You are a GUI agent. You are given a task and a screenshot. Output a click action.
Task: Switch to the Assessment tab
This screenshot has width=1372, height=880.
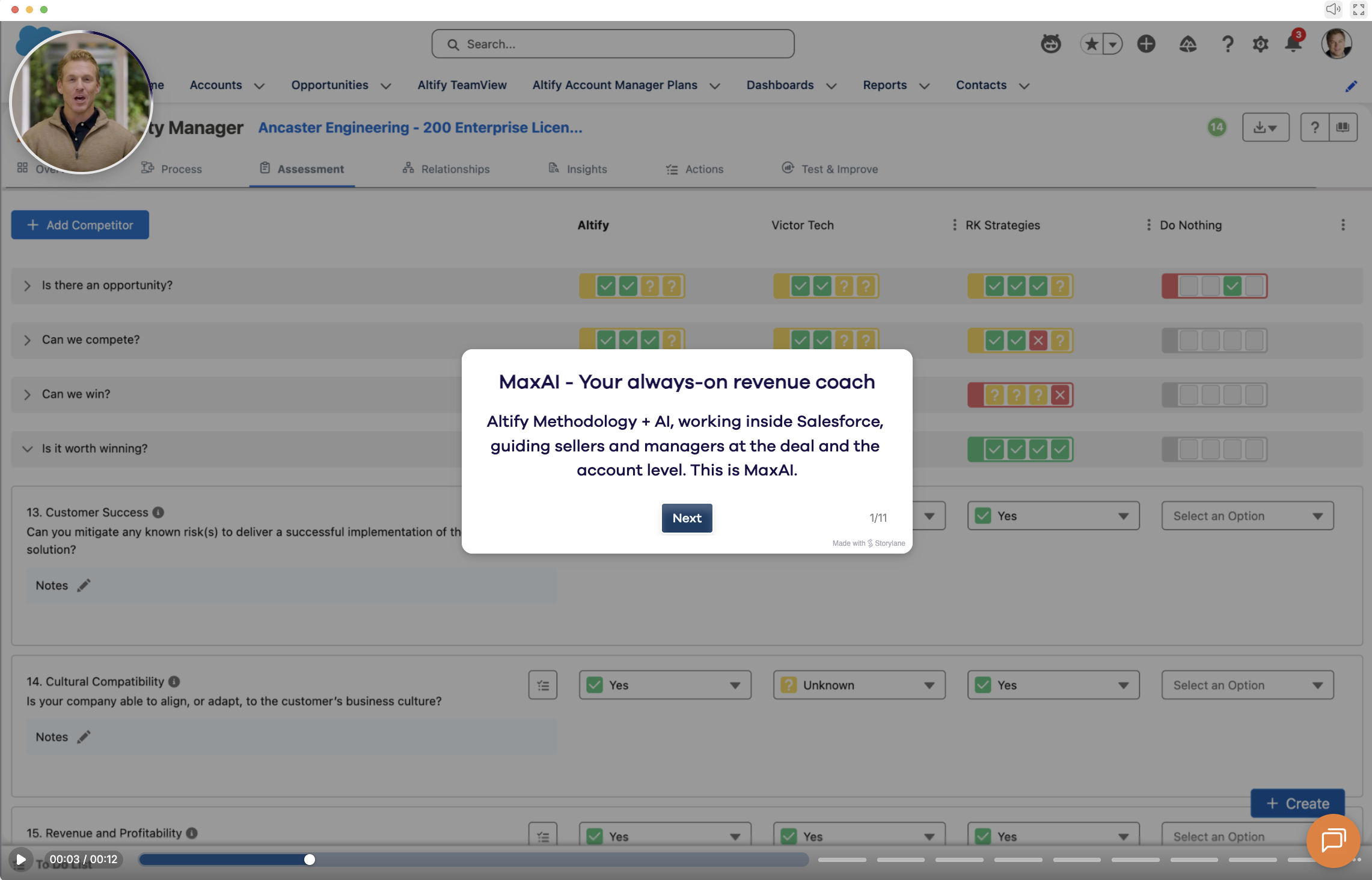pyautogui.click(x=302, y=169)
